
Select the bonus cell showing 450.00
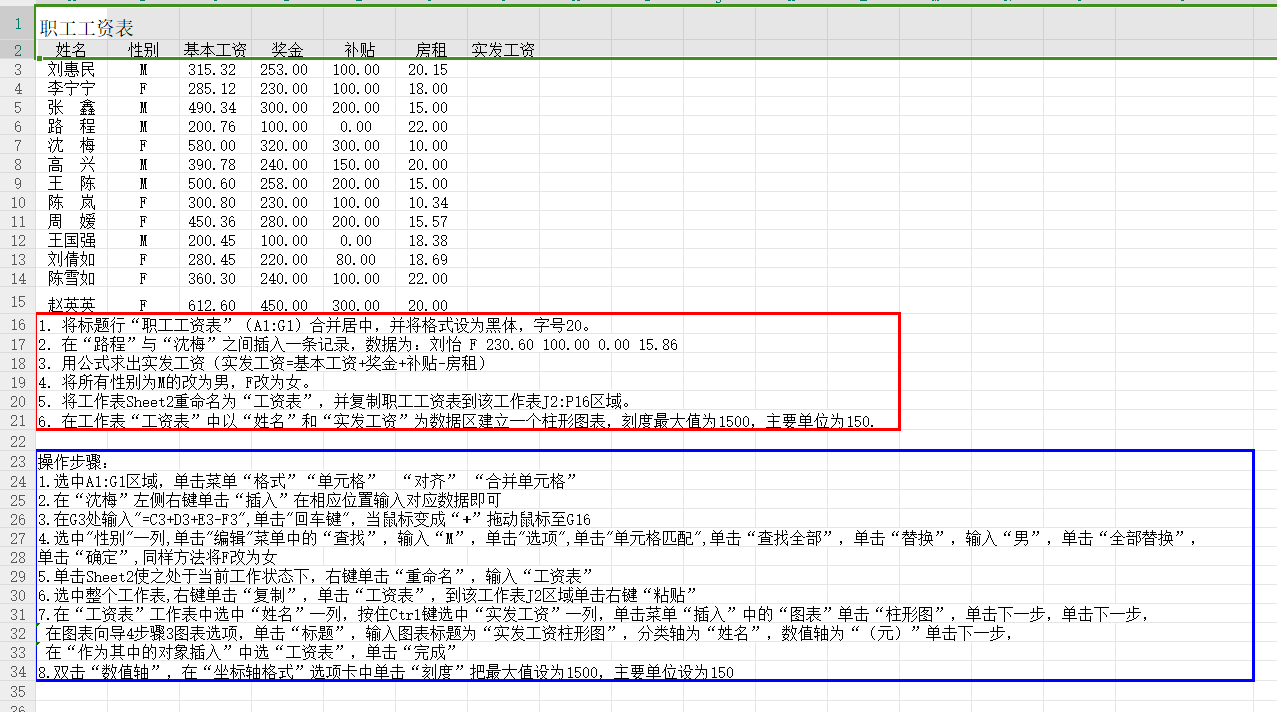(284, 305)
